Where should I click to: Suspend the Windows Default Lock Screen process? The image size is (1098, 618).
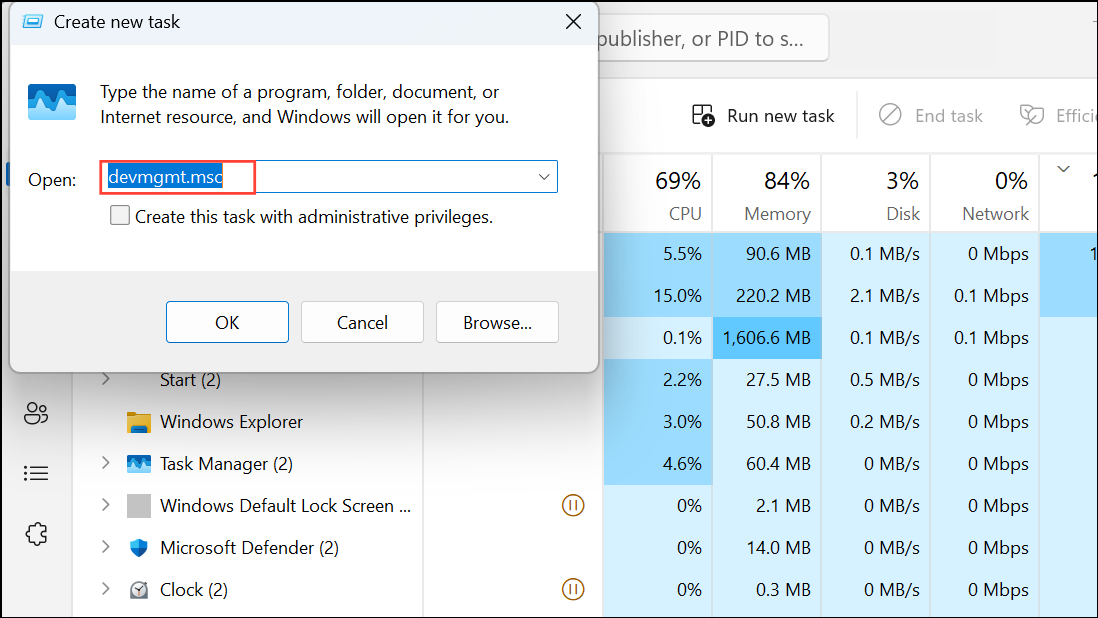tap(573, 505)
